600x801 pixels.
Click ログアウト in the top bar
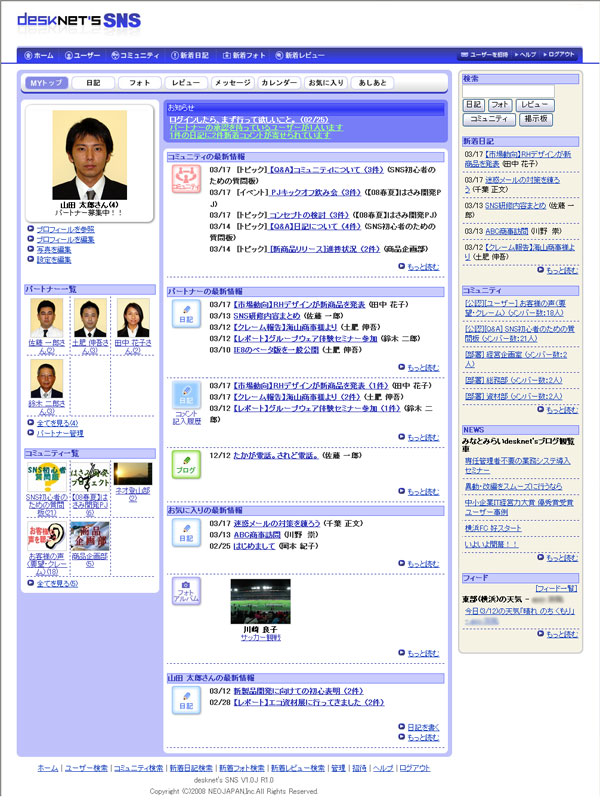click(x=559, y=55)
